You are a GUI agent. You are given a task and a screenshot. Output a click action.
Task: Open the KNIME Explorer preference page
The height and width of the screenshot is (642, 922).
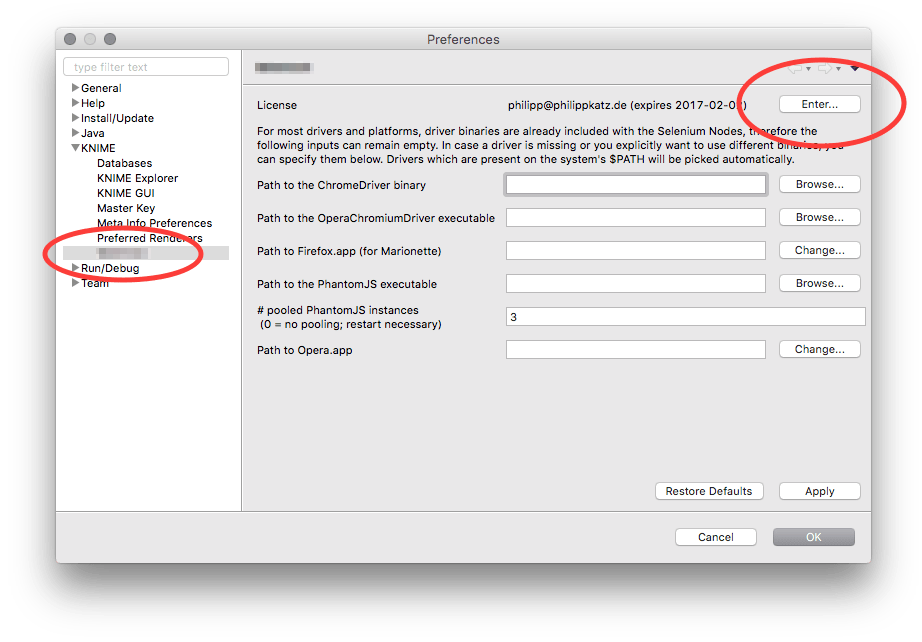point(138,178)
